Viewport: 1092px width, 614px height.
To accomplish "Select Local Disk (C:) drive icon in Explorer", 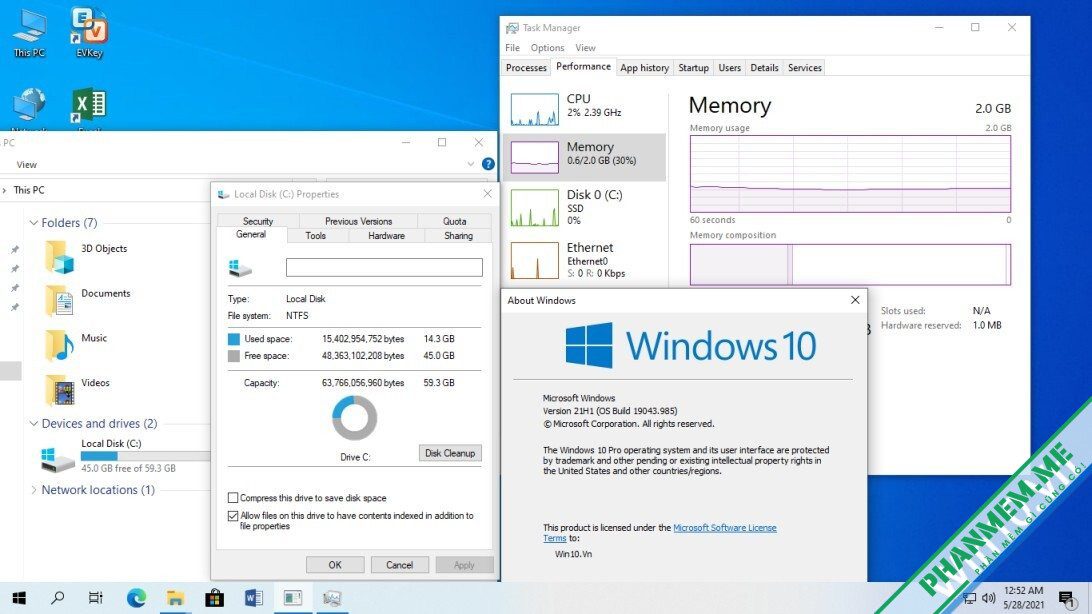I will (58, 459).
